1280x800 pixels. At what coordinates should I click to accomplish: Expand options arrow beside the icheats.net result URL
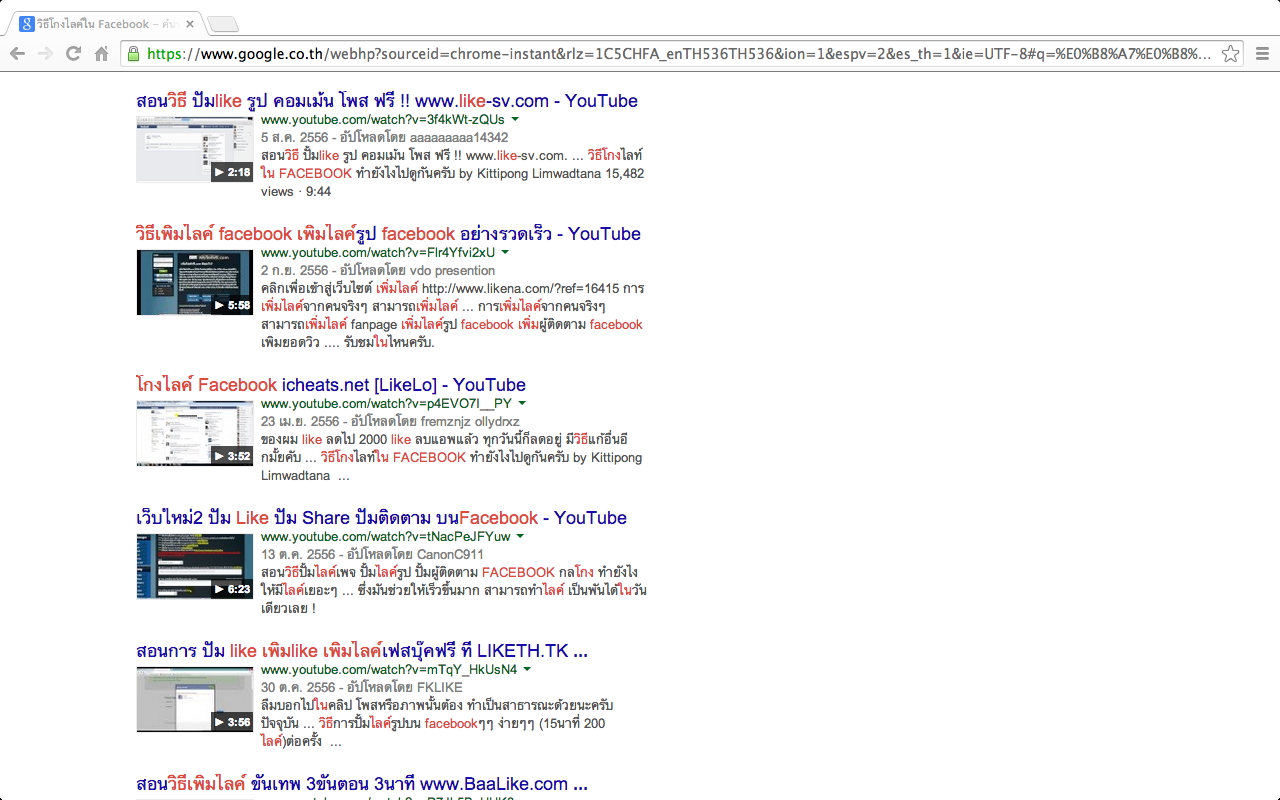522,403
